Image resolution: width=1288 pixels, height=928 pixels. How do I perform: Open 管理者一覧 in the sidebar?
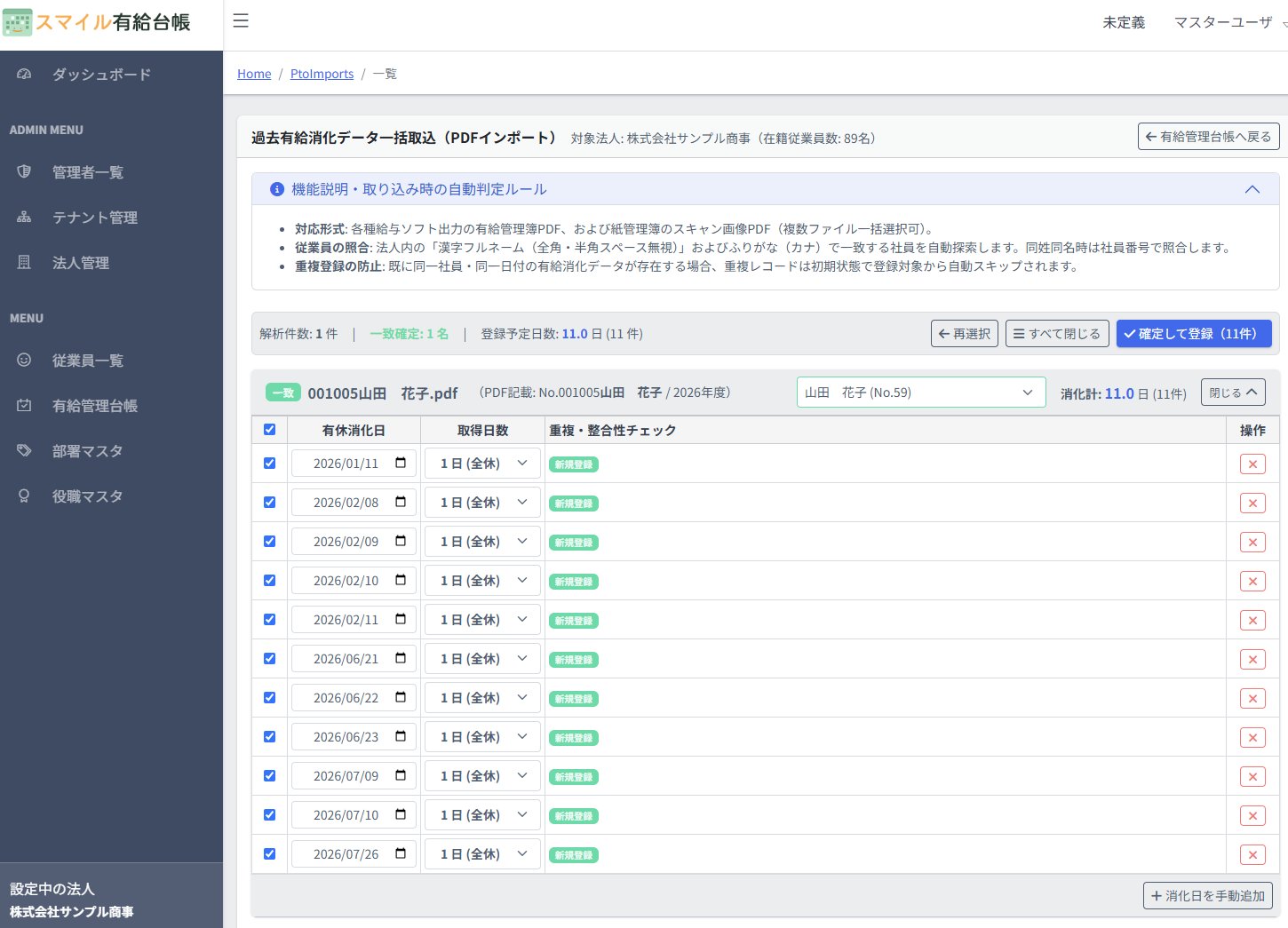coord(111,172)
